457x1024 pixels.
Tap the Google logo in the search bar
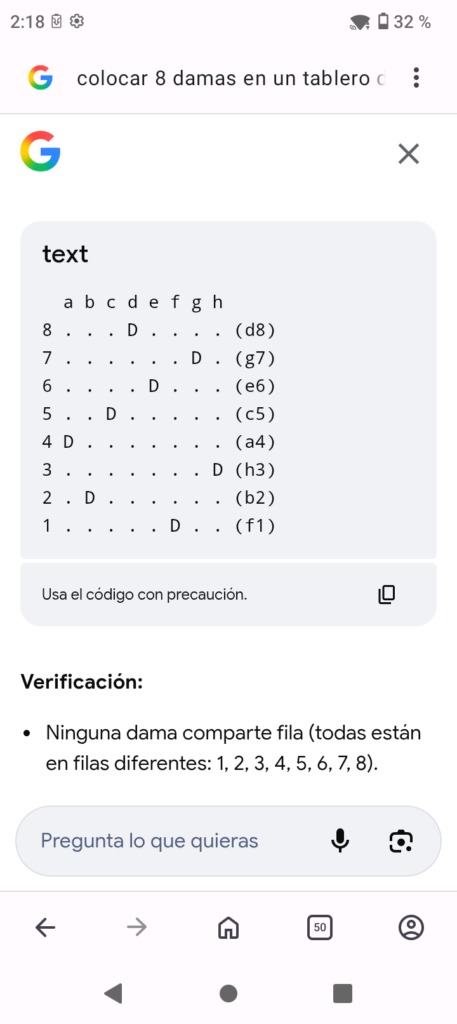click(40, 78)
